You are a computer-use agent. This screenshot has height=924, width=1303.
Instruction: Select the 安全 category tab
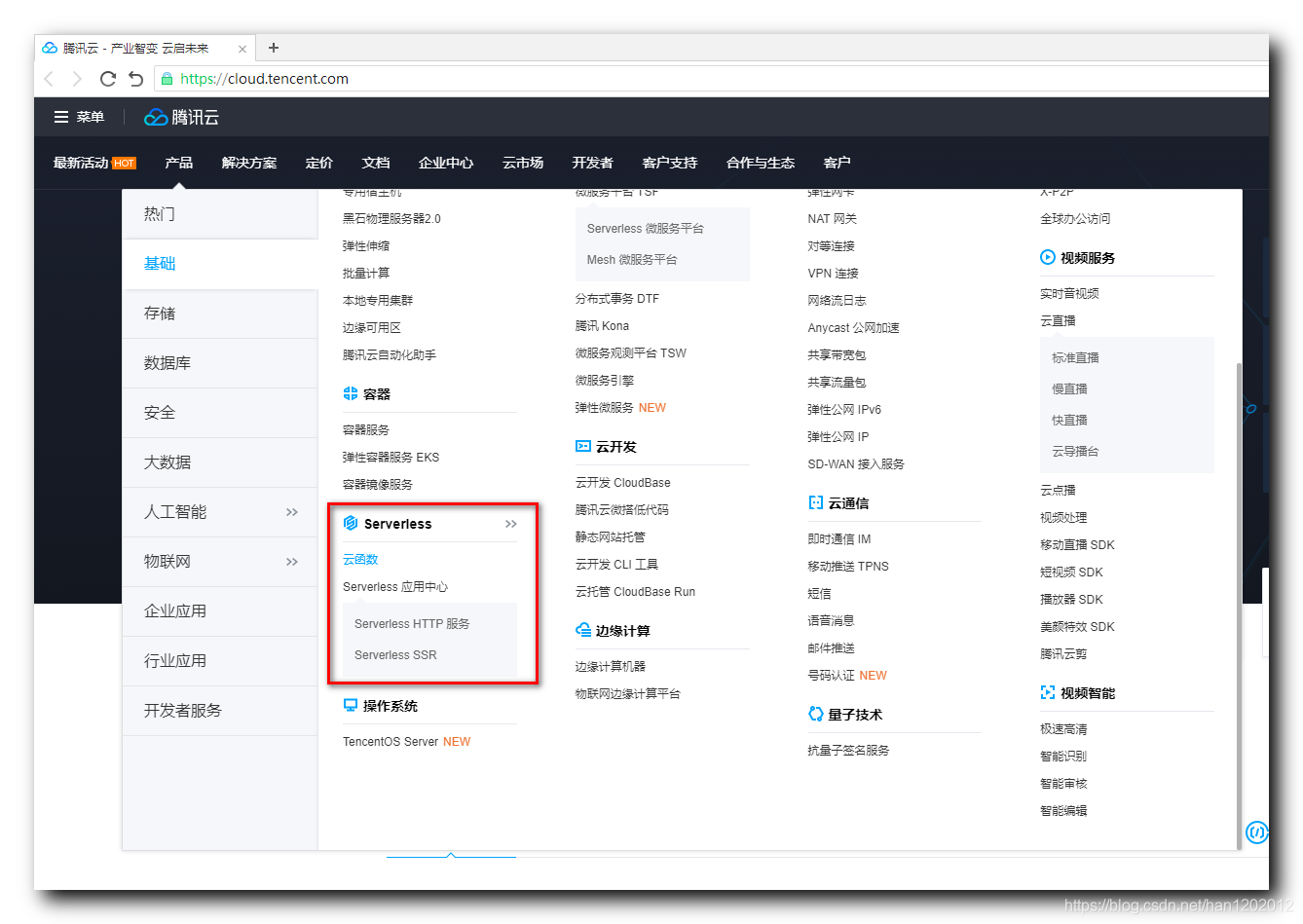point(220,413)
